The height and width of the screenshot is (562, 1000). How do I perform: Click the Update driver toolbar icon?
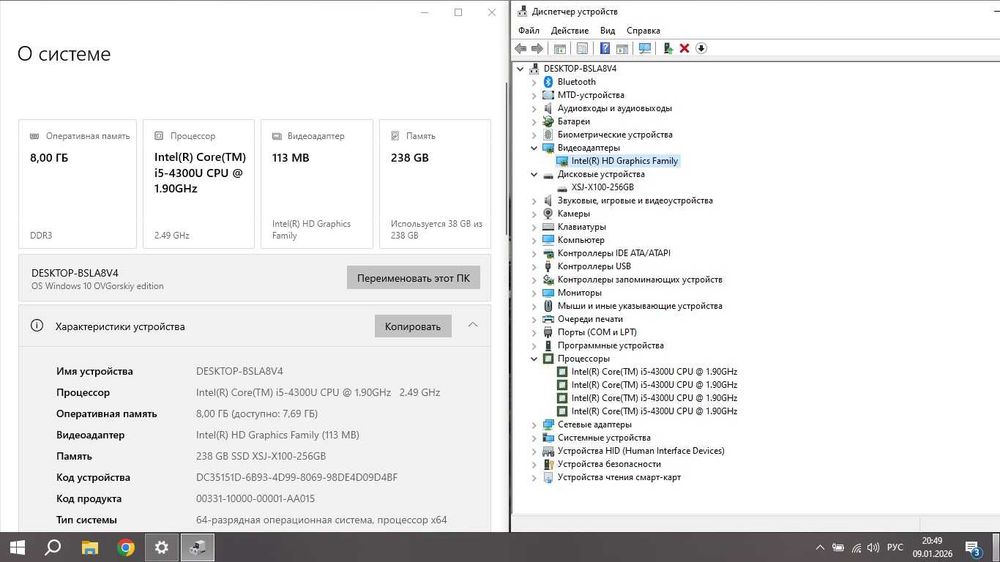coord(668,48)
